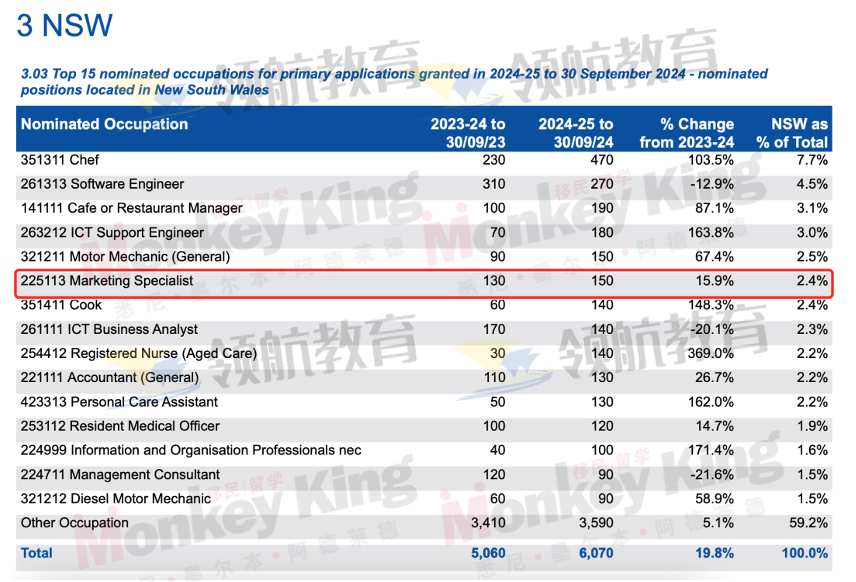This screenshot has width=856, height=582.
Task: Click '141111 Cafe or Restaurant Manager' text
Action: point(131,208)
